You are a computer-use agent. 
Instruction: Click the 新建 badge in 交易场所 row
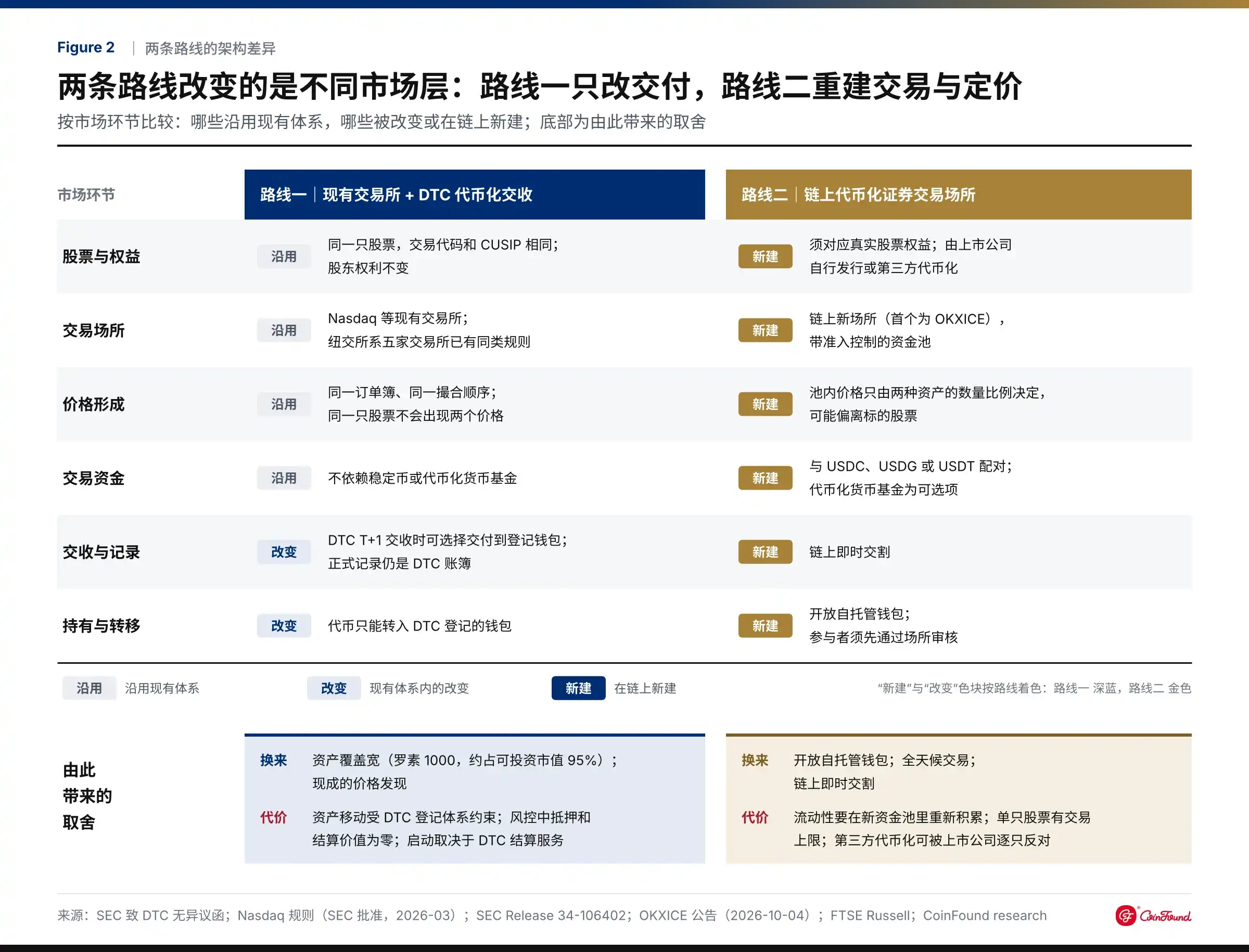tap(765, 330)
